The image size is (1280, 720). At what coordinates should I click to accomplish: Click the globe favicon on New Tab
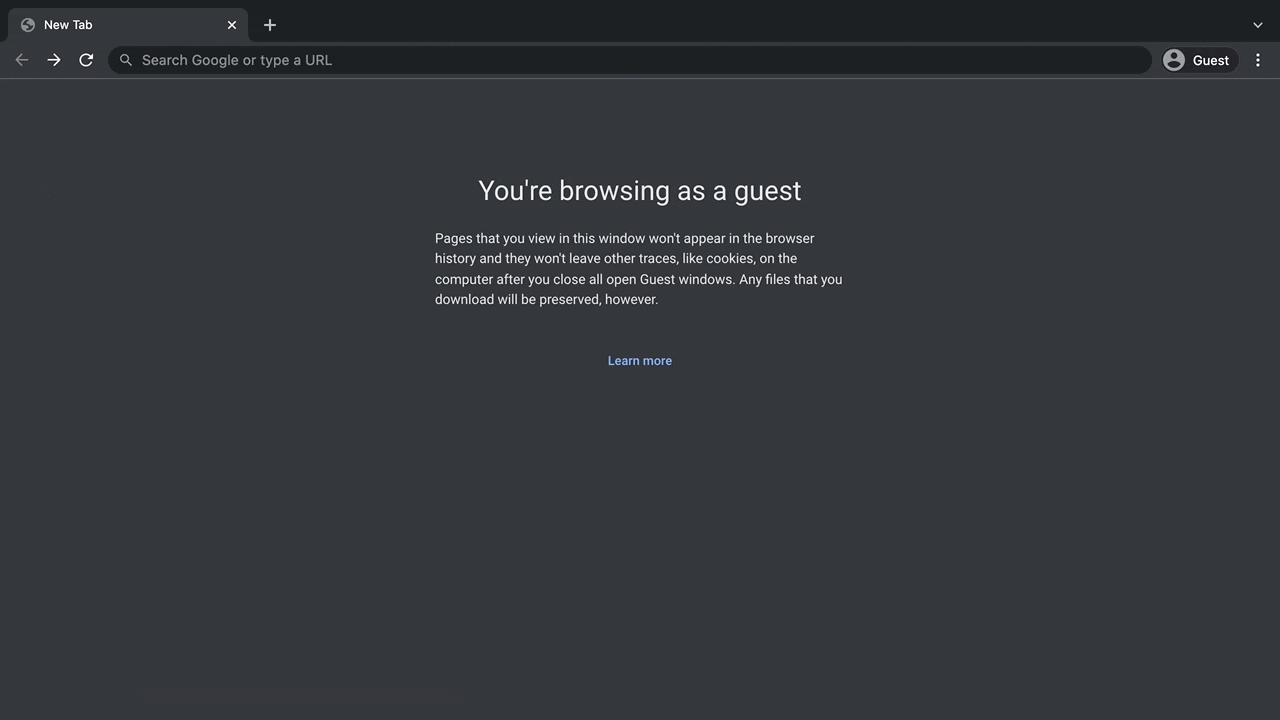28,25
